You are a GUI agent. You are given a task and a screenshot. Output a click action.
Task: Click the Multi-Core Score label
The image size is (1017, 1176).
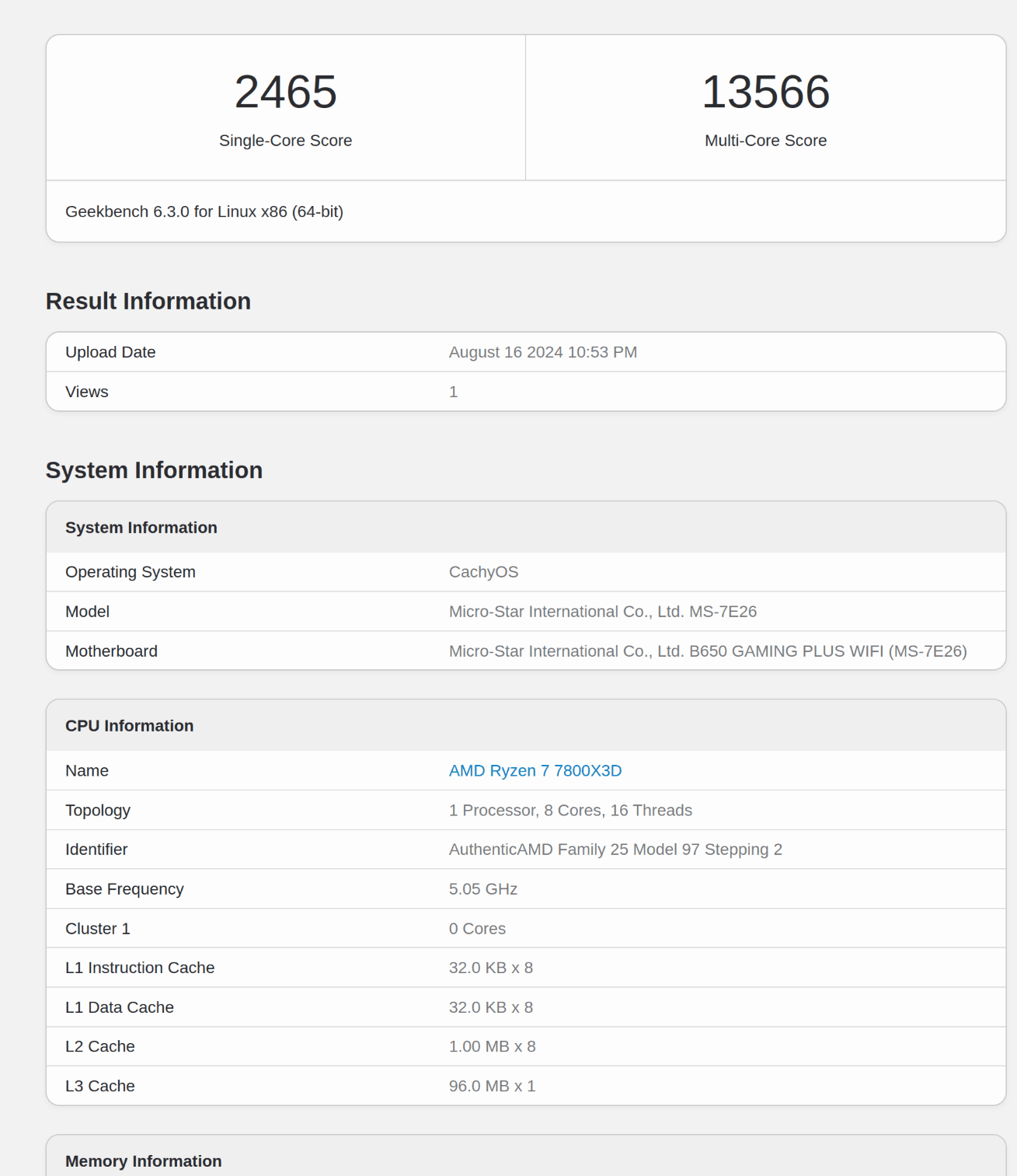coord(765,141)
